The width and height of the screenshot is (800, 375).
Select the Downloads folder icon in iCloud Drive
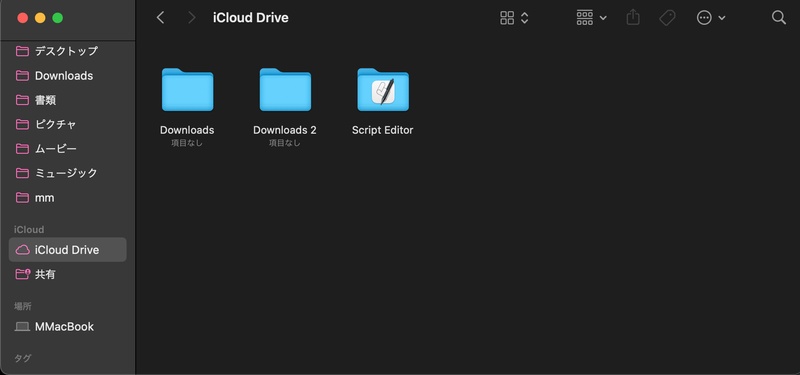(187, 90)
